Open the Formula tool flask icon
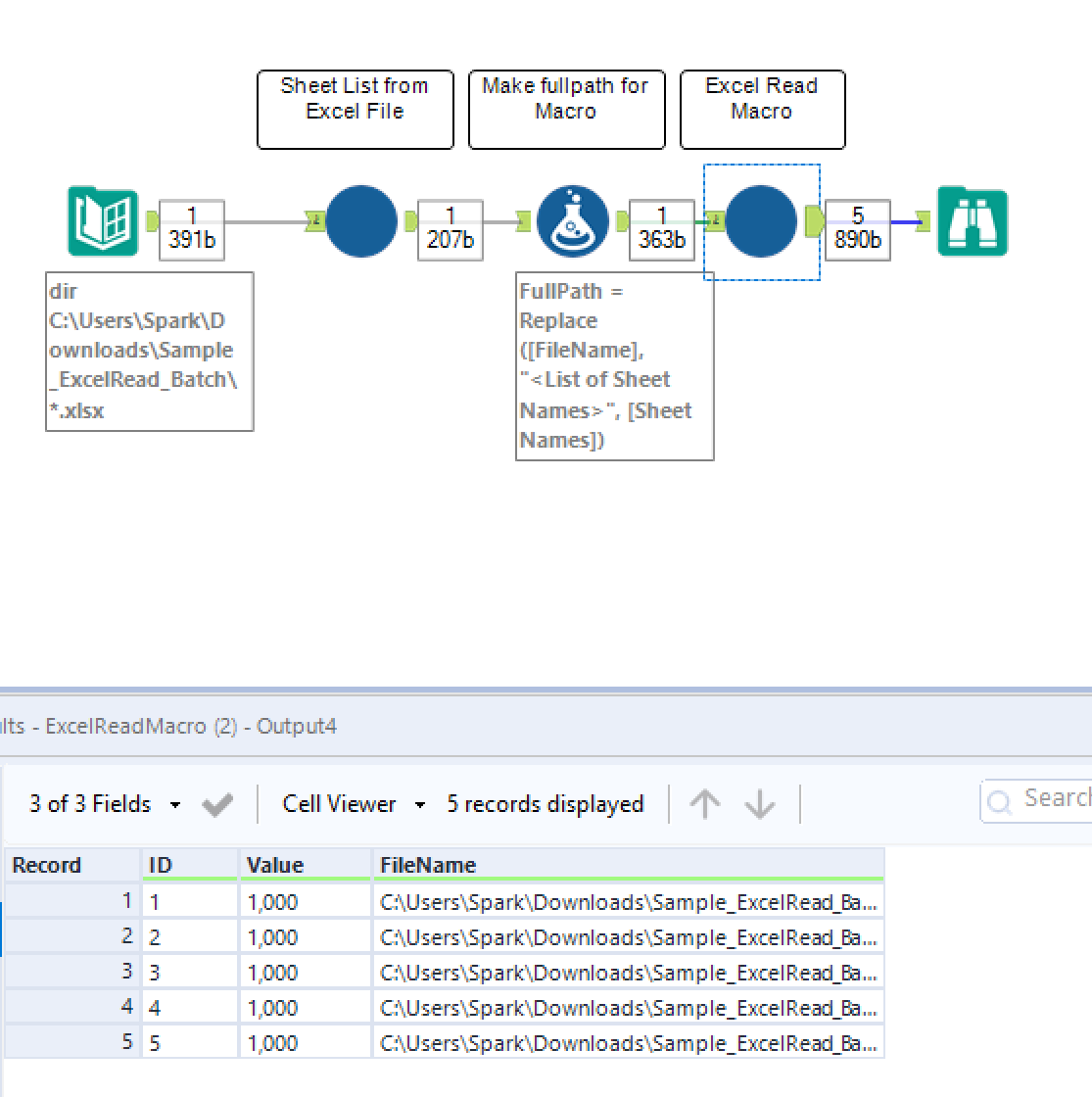 point(573,221)
